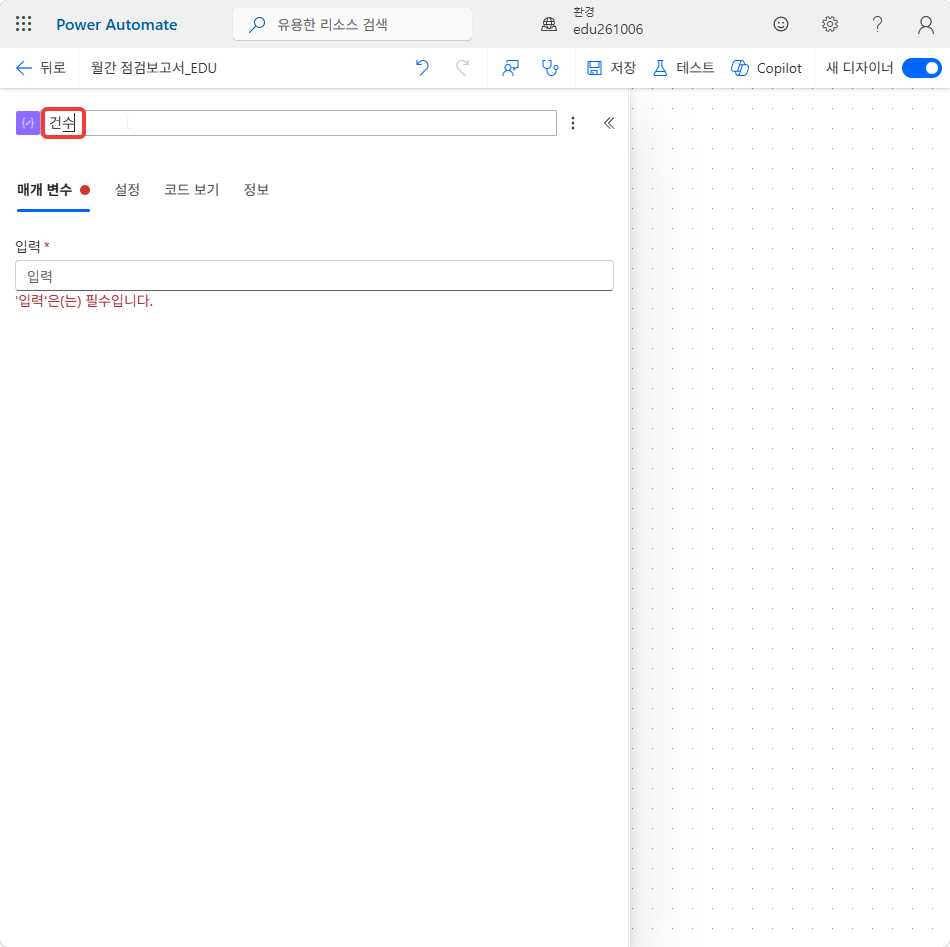This screenshot has width=950, height=947.
Task: Click the flow name 월간 점검보고서_EDU
Action: [x=154, y=68]
